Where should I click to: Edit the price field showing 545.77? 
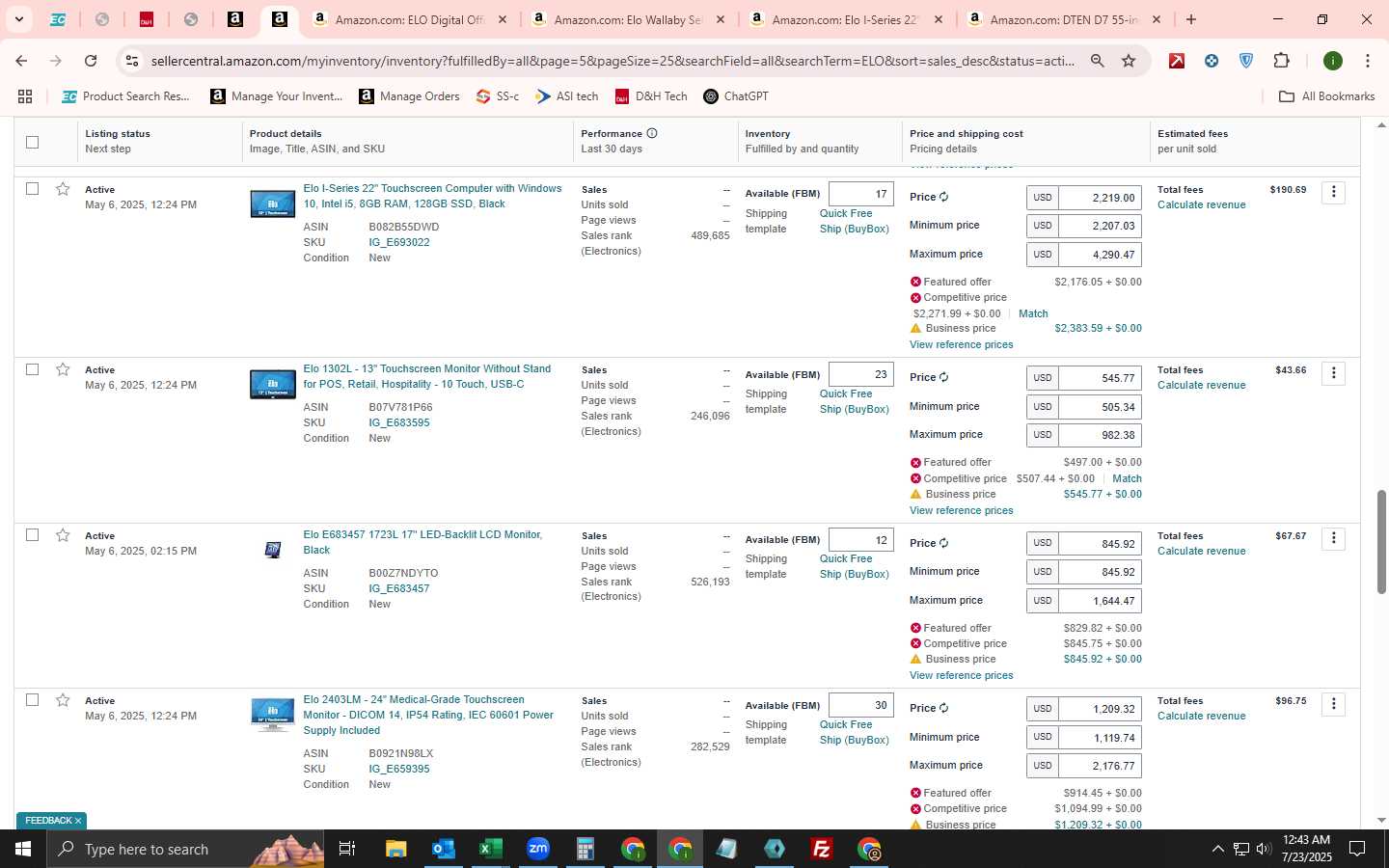pyautogui.click(x=1100, y=378)
